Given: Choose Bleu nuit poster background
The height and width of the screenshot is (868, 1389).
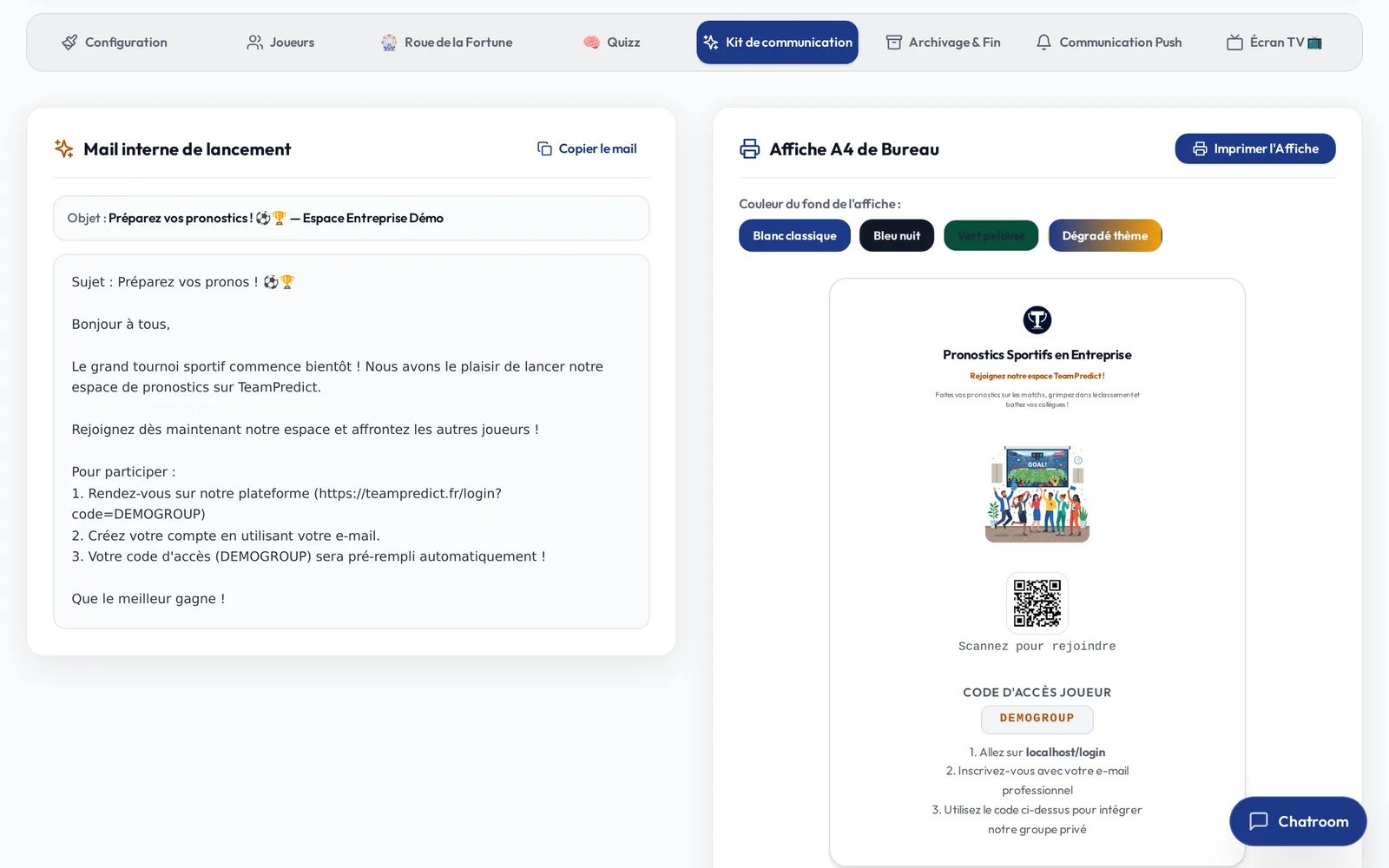Looking at the screenshot, I should coord(897,235).
